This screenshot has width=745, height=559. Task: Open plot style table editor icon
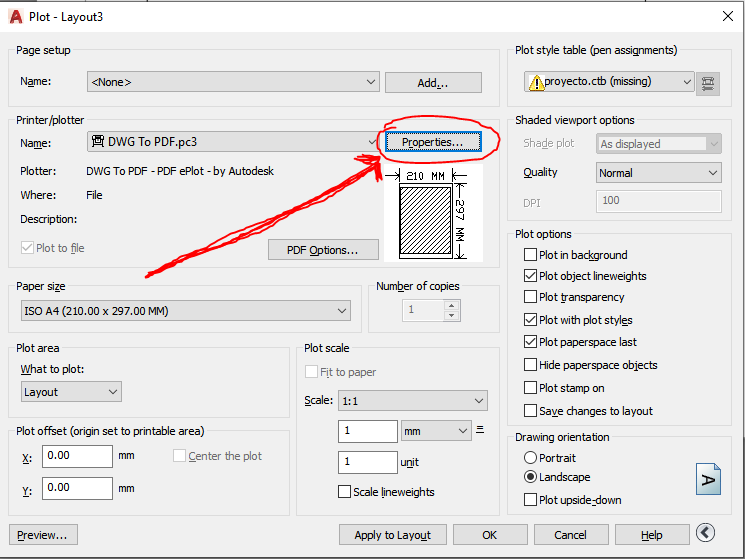707,84
